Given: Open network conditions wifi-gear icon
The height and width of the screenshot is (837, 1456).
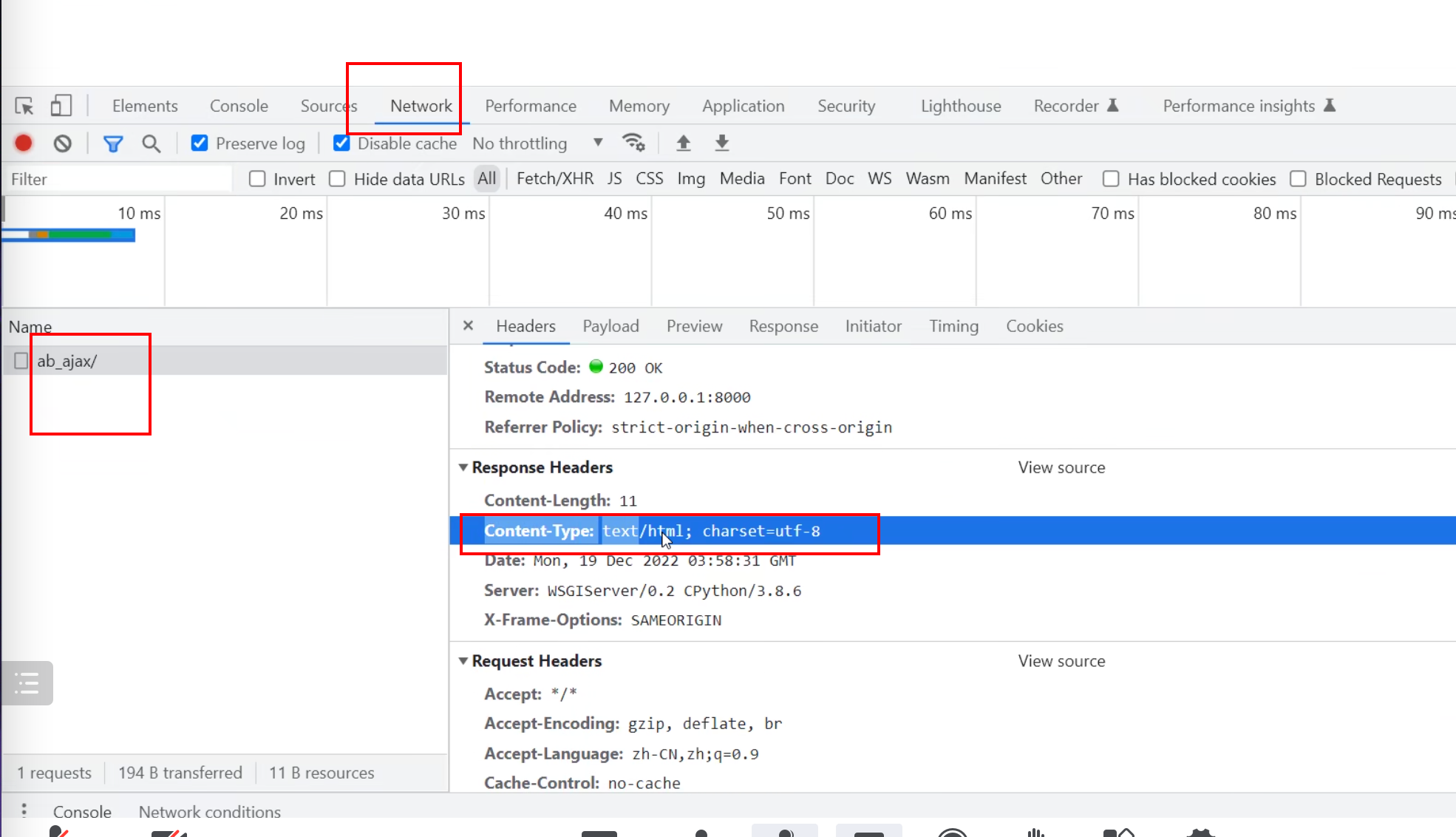Looking at the screenshot, I should click(633, 143).
